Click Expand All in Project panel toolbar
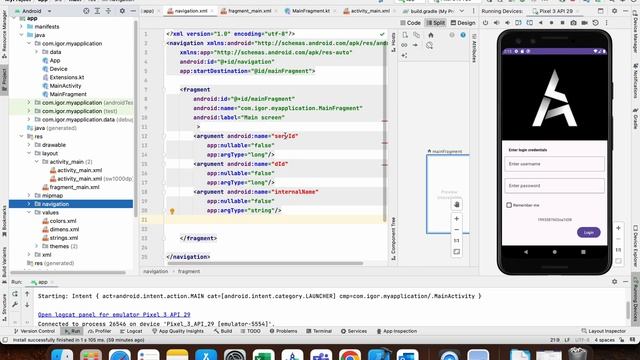This screenshot has width=640, height=360. click(x=97, y=11)
